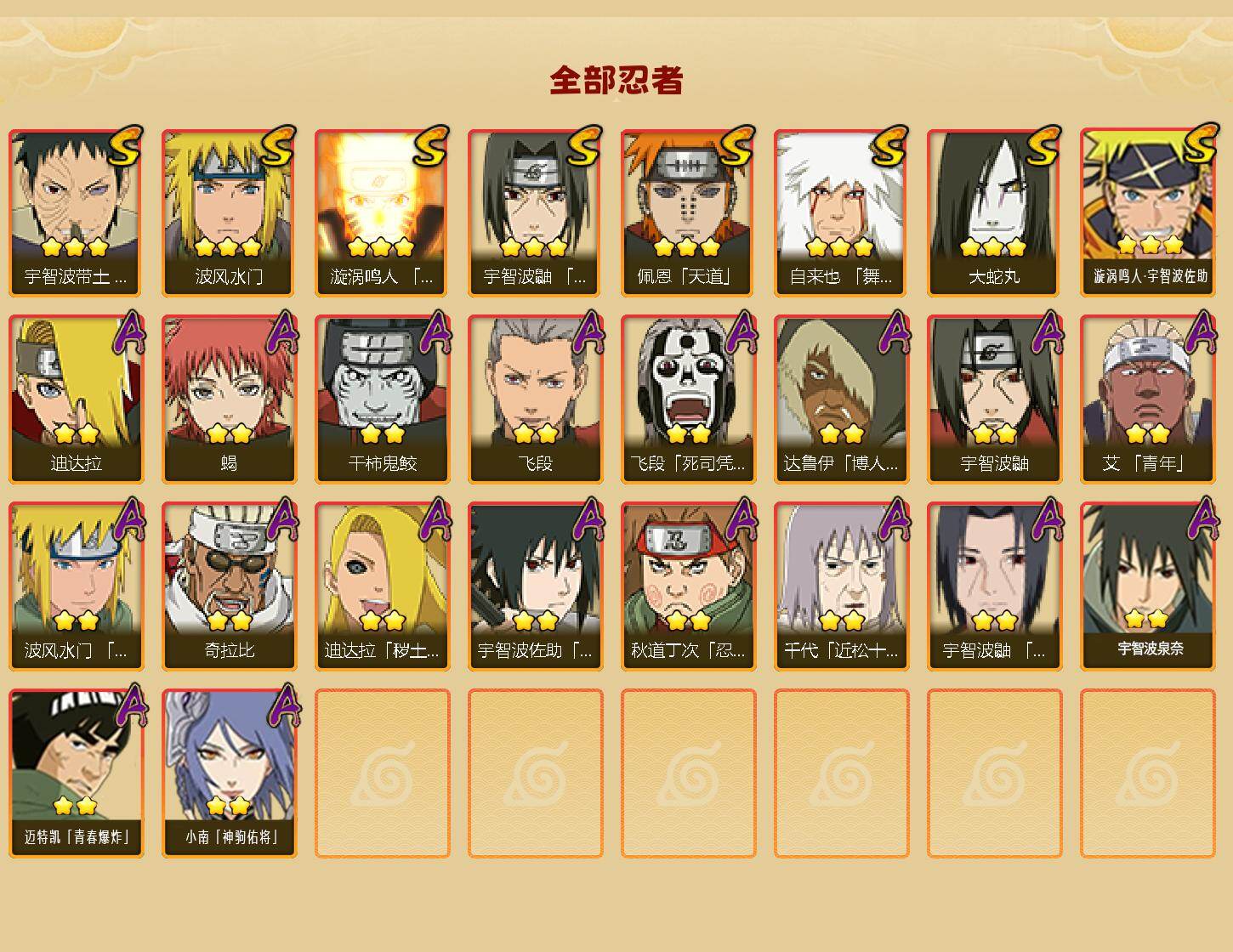The height and width of the screenshot is (952, 1233).
Task: Pick the 干柿鬼鲛 ninja card
Action: click(382, 399)
